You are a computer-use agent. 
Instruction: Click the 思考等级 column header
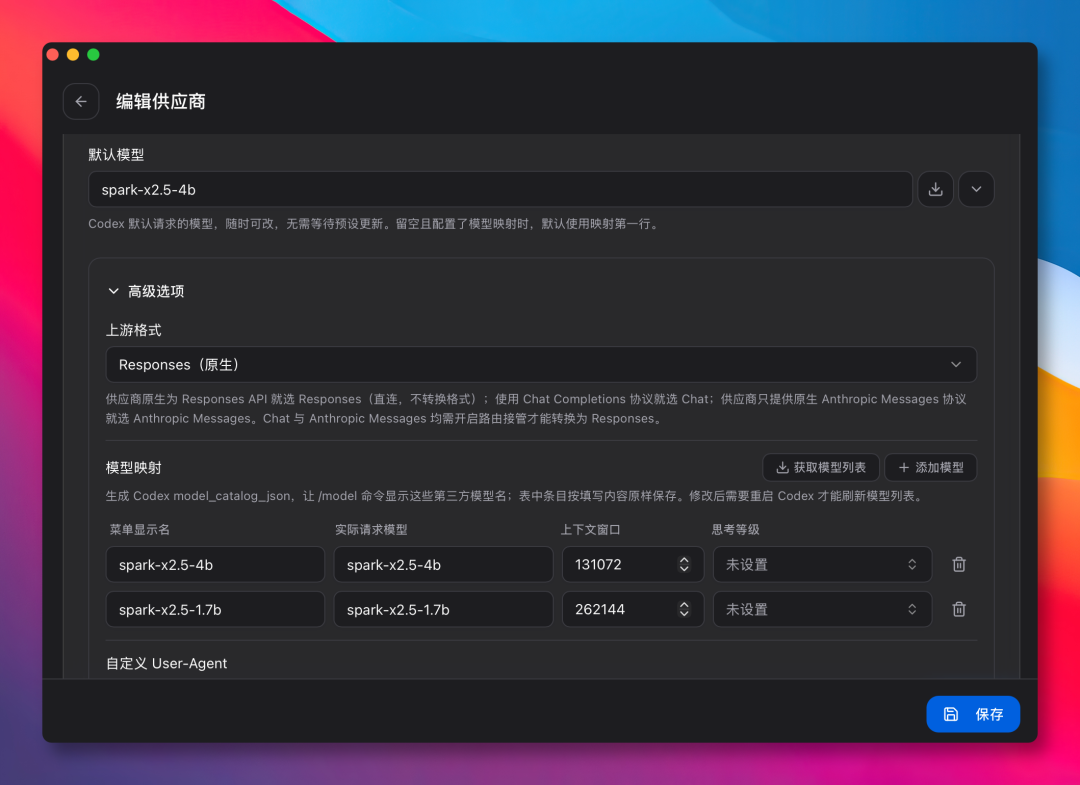pos(736,530)
